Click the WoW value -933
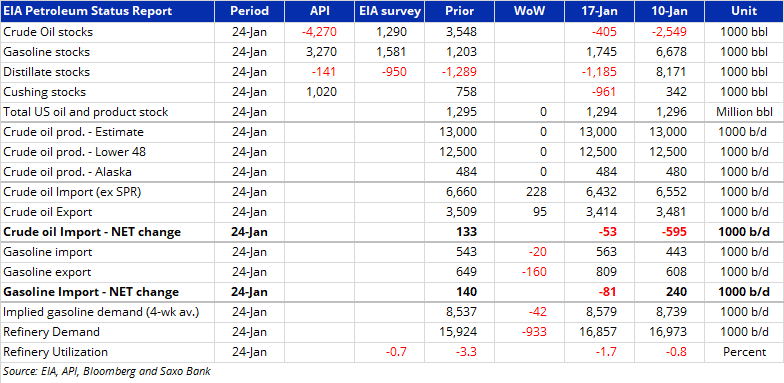784x383 pixels. click(x=534, y=332)
